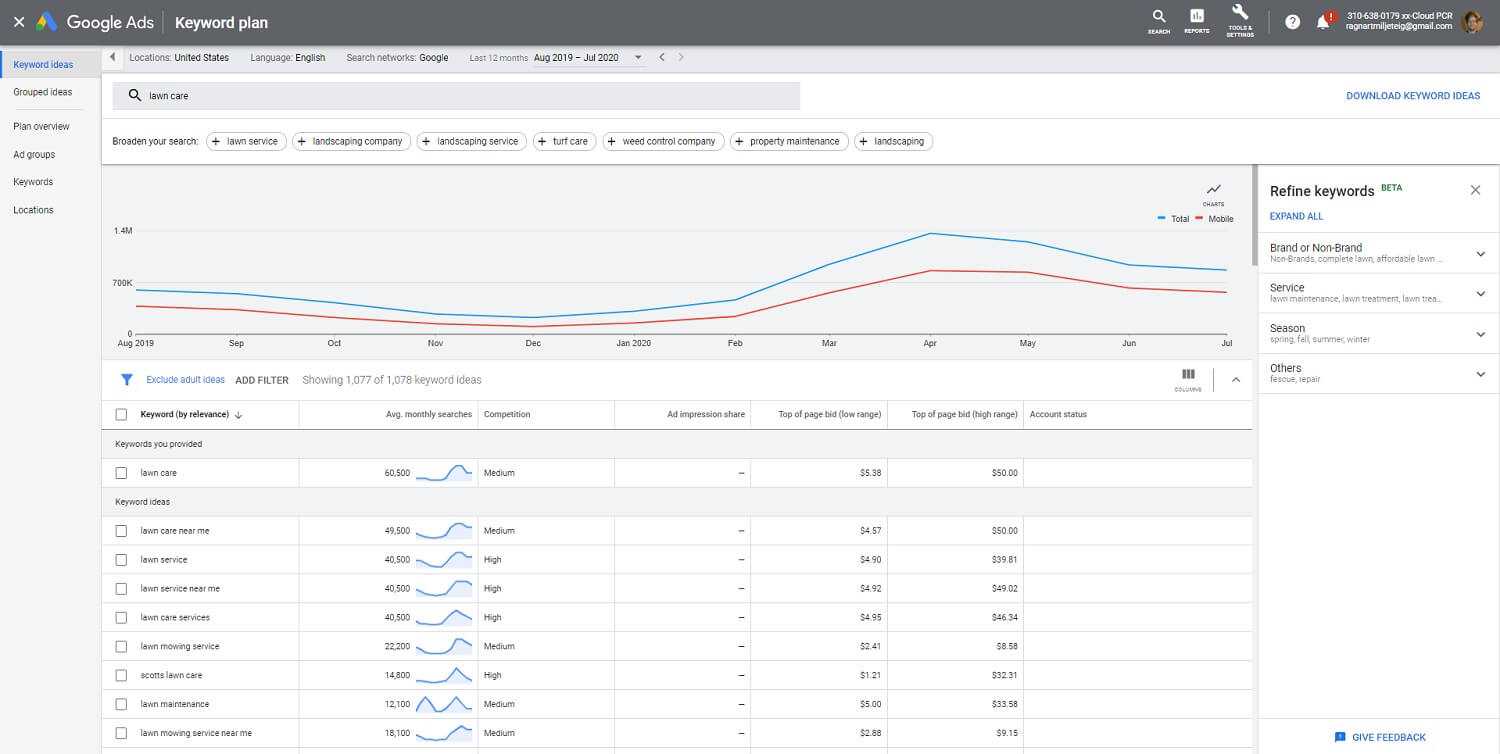Screen dimensions: 1500x754
Task: Edit the Search networks: Google setting
Action: (397, 58)
